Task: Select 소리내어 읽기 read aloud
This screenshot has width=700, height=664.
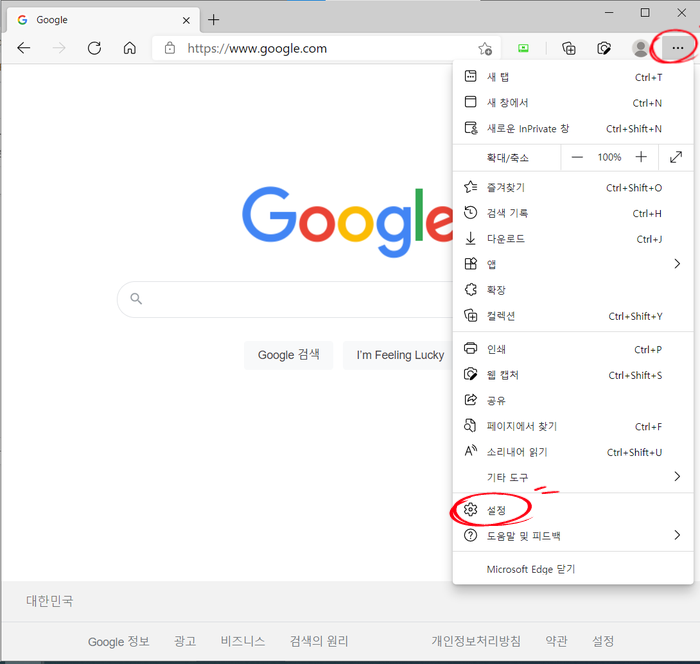Action: click(573, 452)
